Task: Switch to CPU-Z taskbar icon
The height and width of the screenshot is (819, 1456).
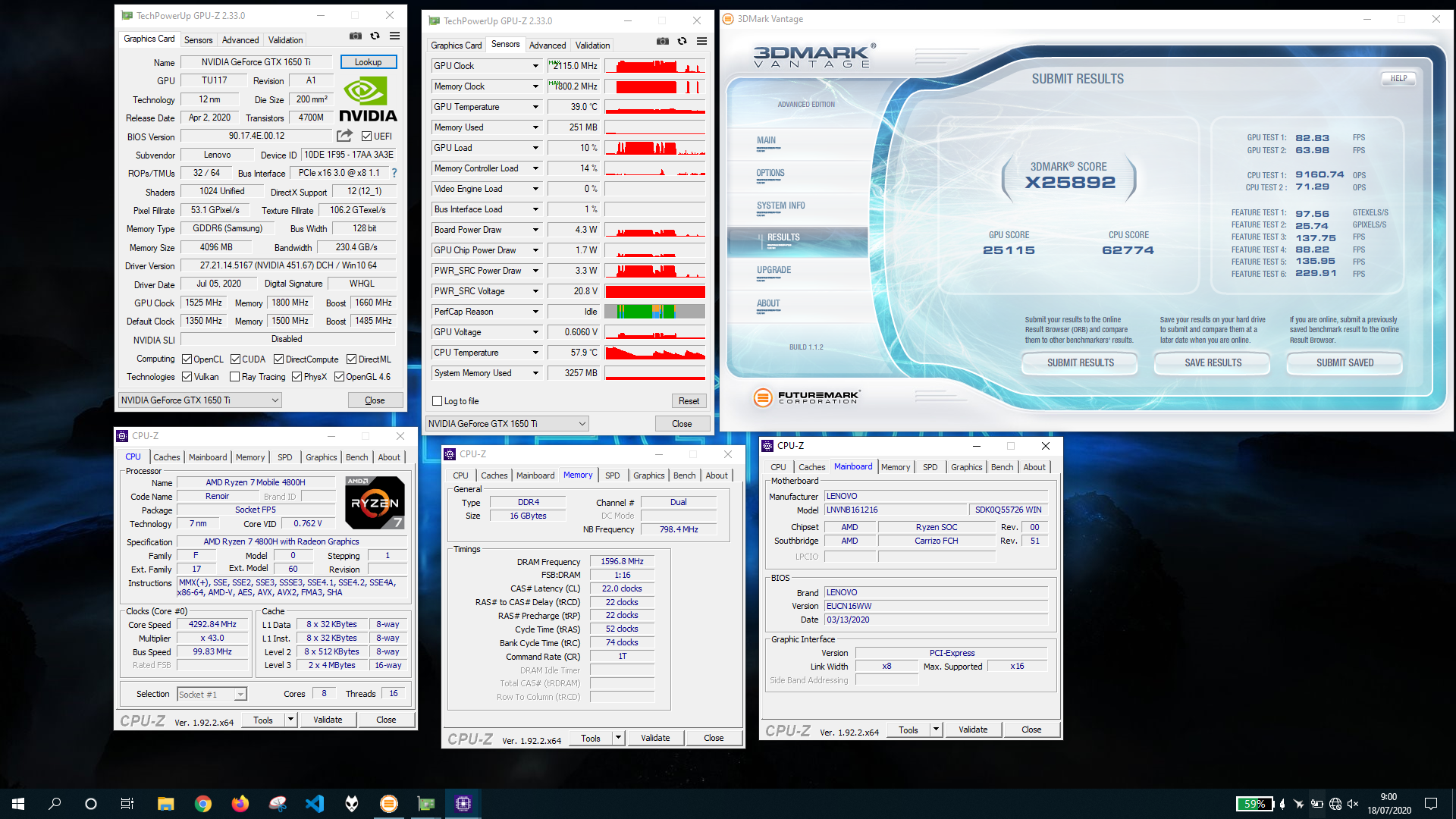Action: (463, 804)
